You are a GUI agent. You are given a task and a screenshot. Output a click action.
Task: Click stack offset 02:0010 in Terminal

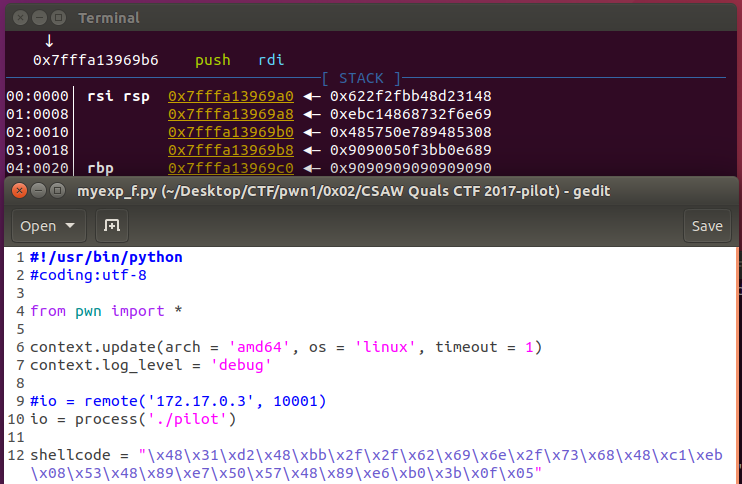37,132
